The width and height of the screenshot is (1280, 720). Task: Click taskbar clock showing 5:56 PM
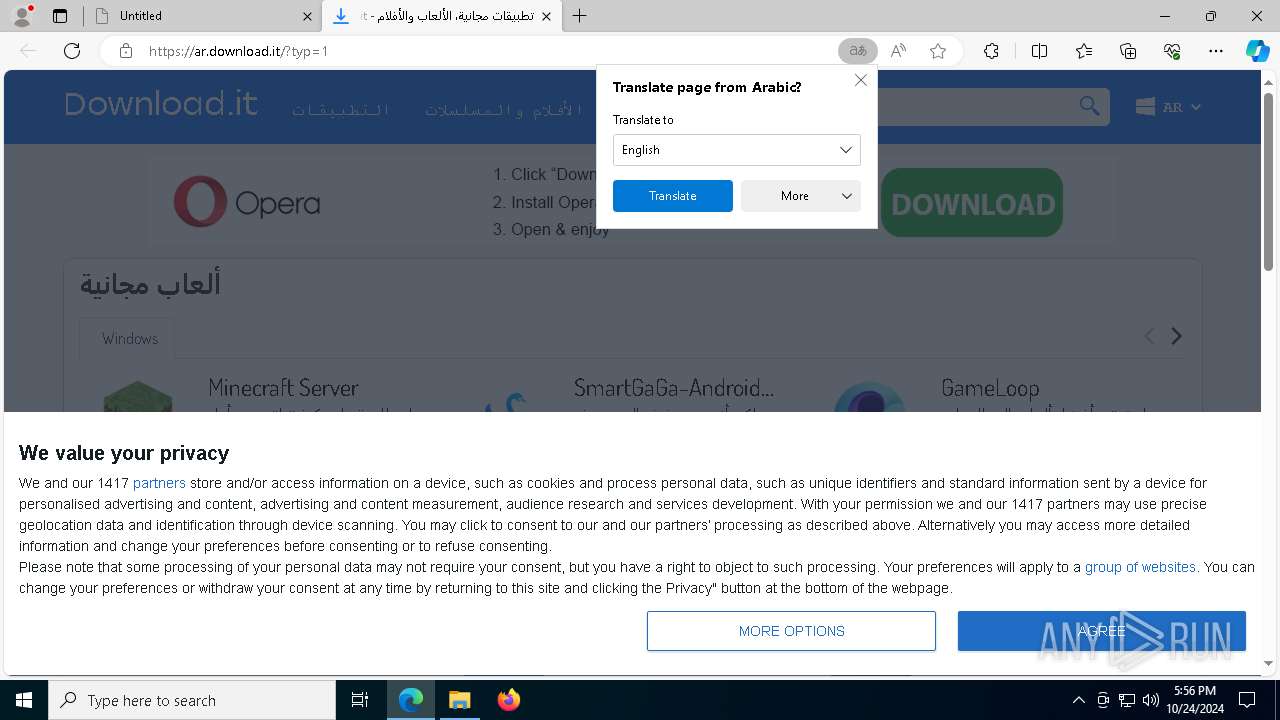pos(1194,700)
